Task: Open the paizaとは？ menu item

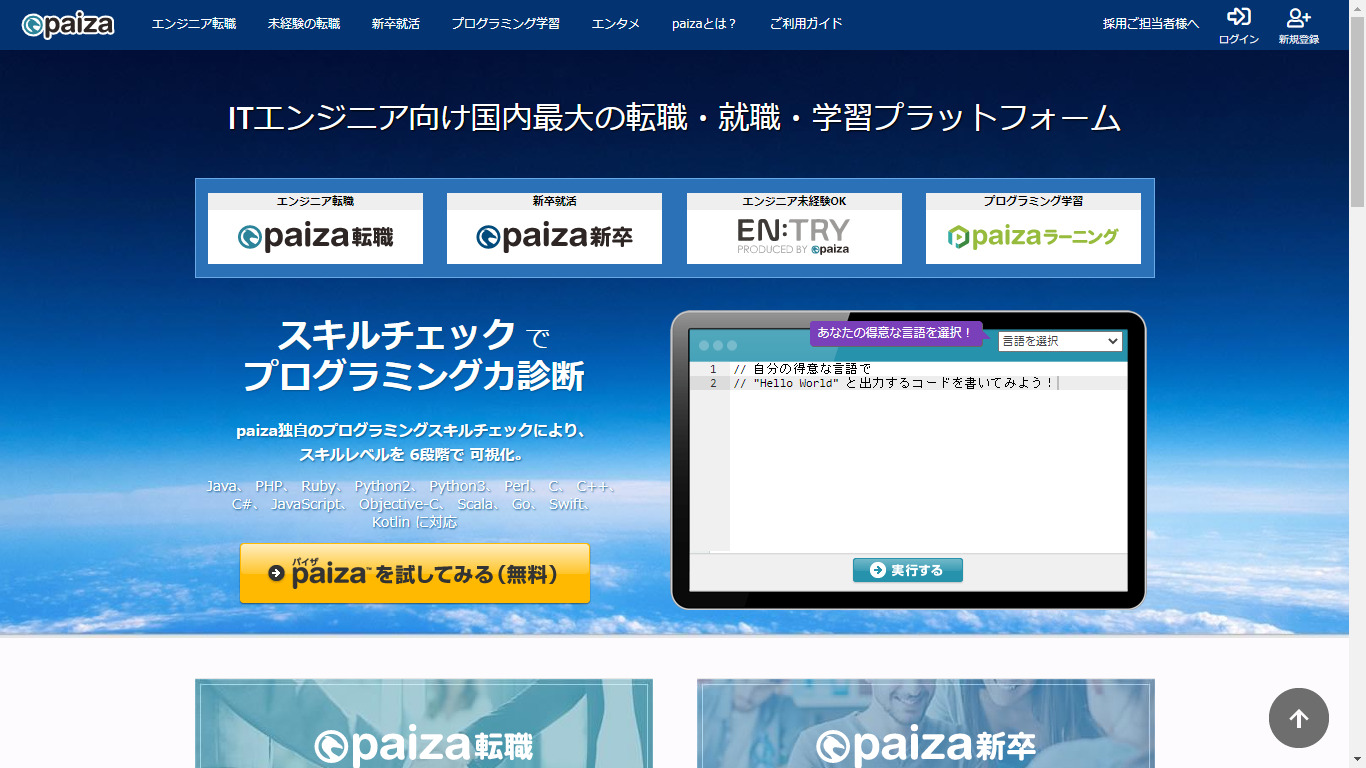Action: pyautogui.click(x=704, y=24)
